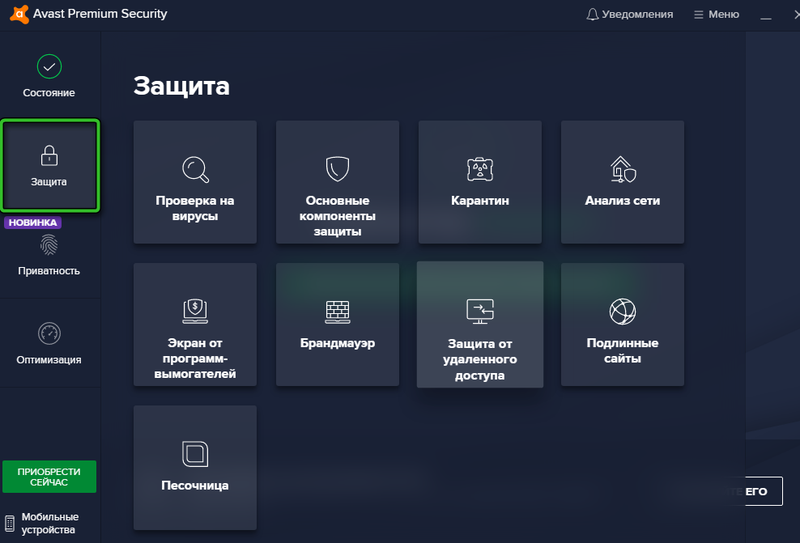Open Экран от программ-вымогателей tile
The width and height of the screenshot is (800, 543).
click(x=195, y=325)
